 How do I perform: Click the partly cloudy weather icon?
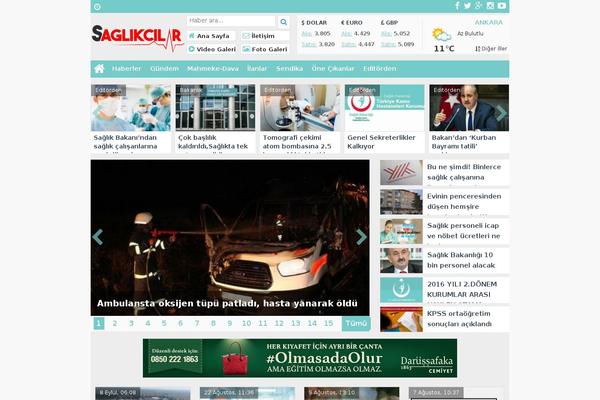[x=442, y=35]
